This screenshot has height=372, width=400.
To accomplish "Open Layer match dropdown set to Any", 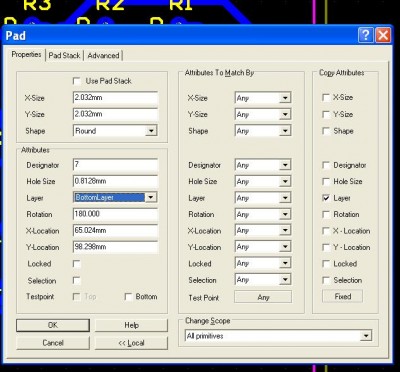I will (x=263, y=198).
